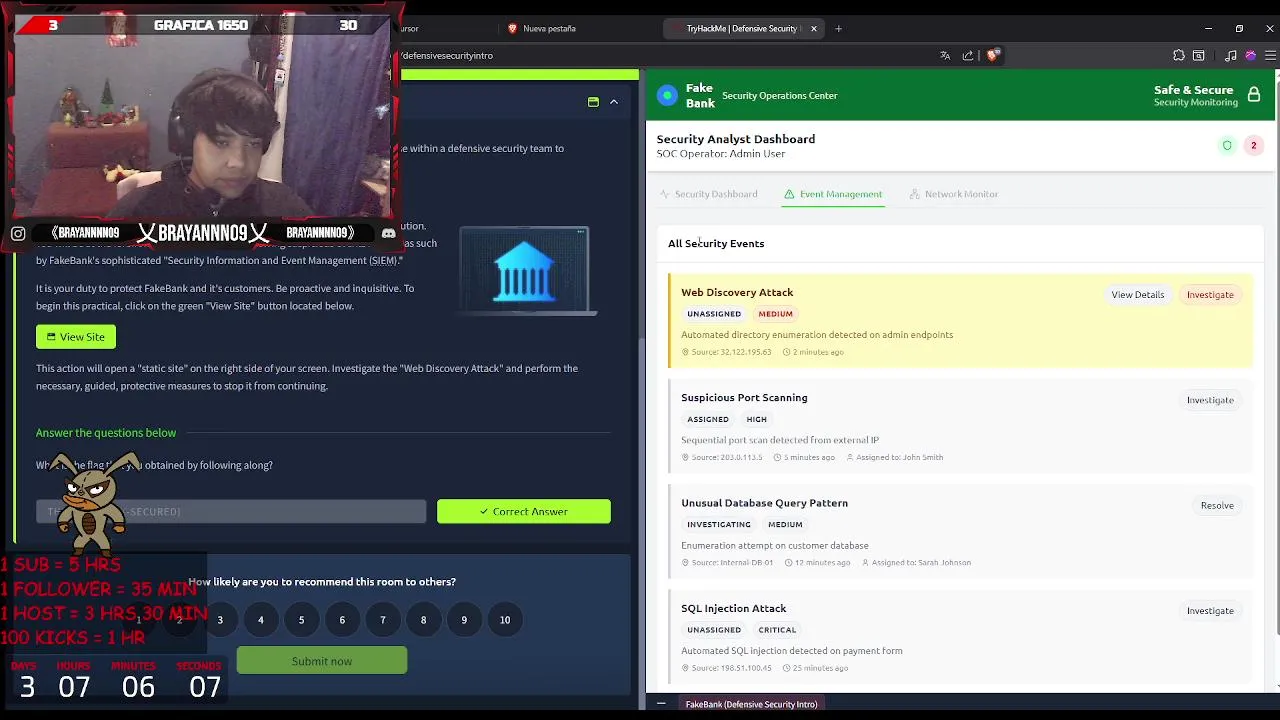Click View Details for Web Discovery Attack

click(1138, 295)
